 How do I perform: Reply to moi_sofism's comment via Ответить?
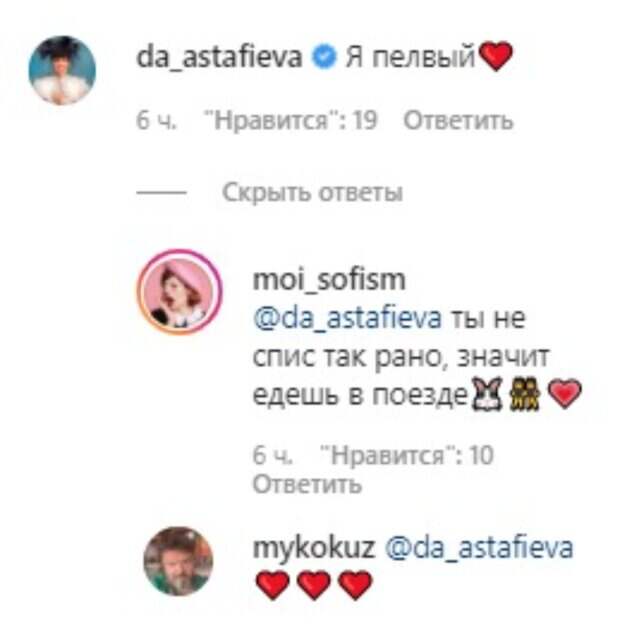click(307, 484)
